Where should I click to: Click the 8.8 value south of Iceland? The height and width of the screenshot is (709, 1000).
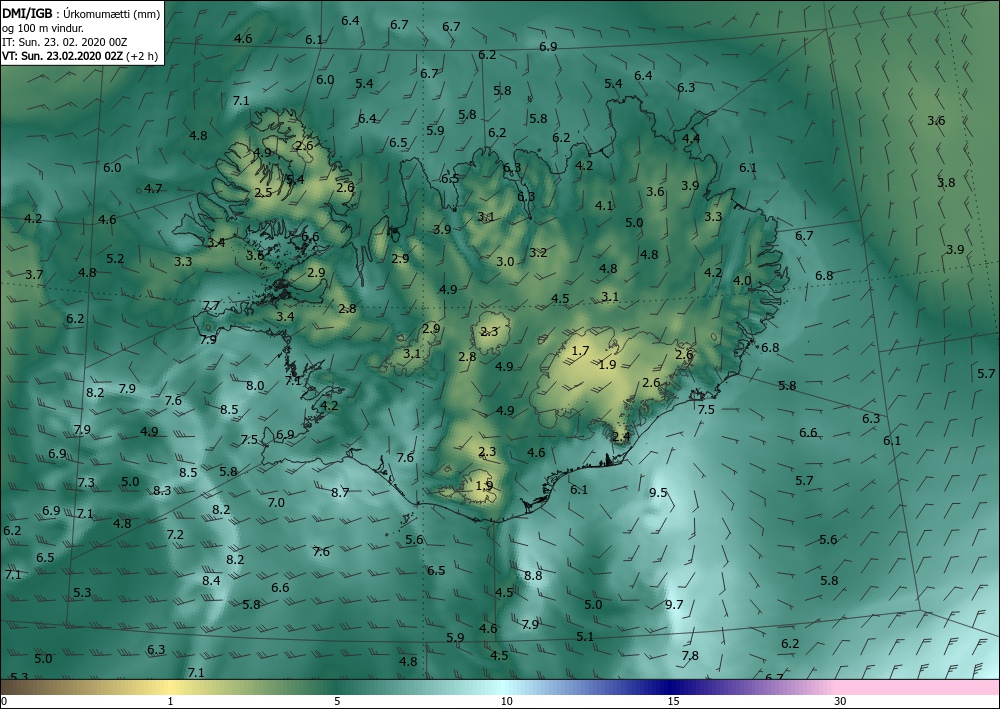pyautogui.click(x=533, y=575)
